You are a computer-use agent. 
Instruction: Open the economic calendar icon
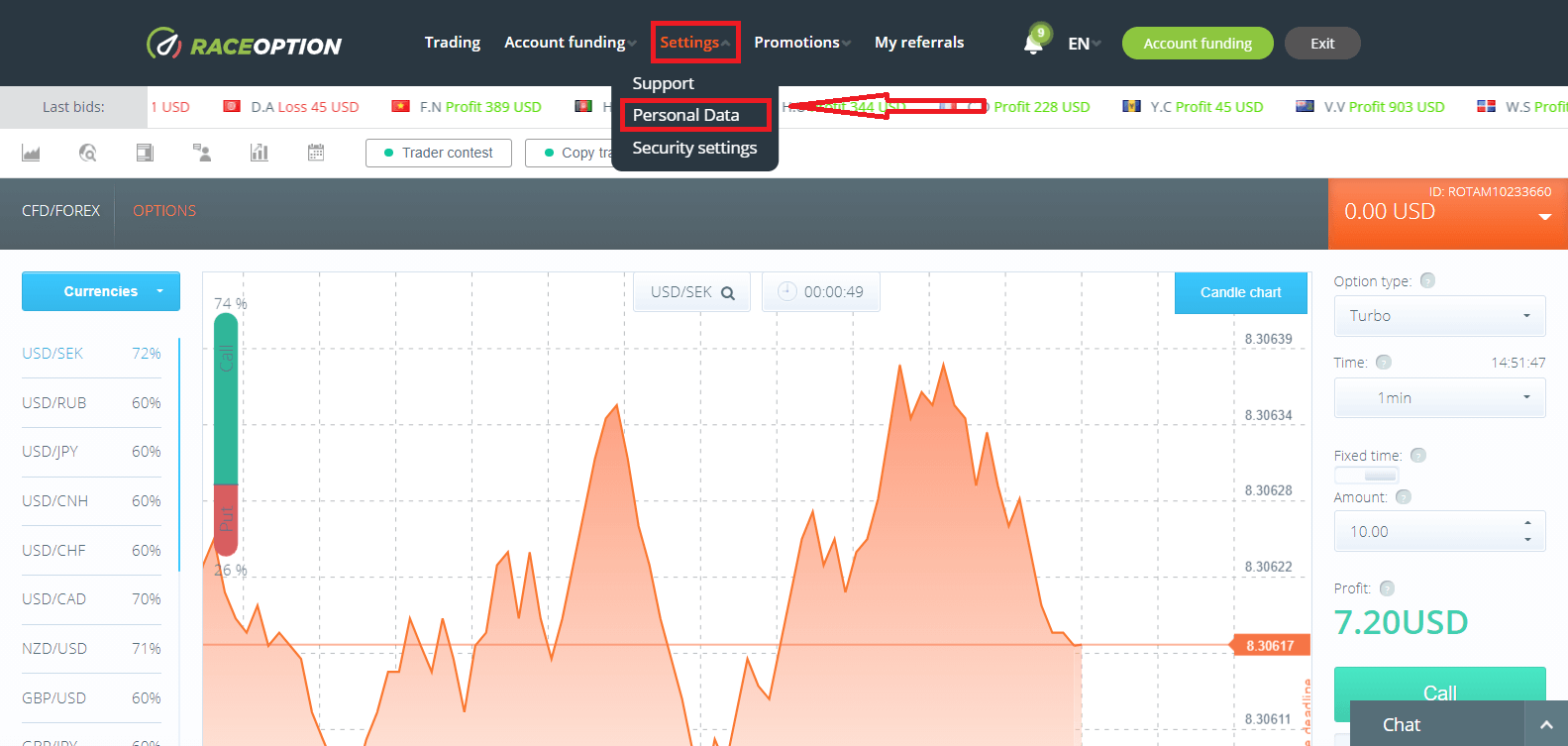click(x=316, y=153)
